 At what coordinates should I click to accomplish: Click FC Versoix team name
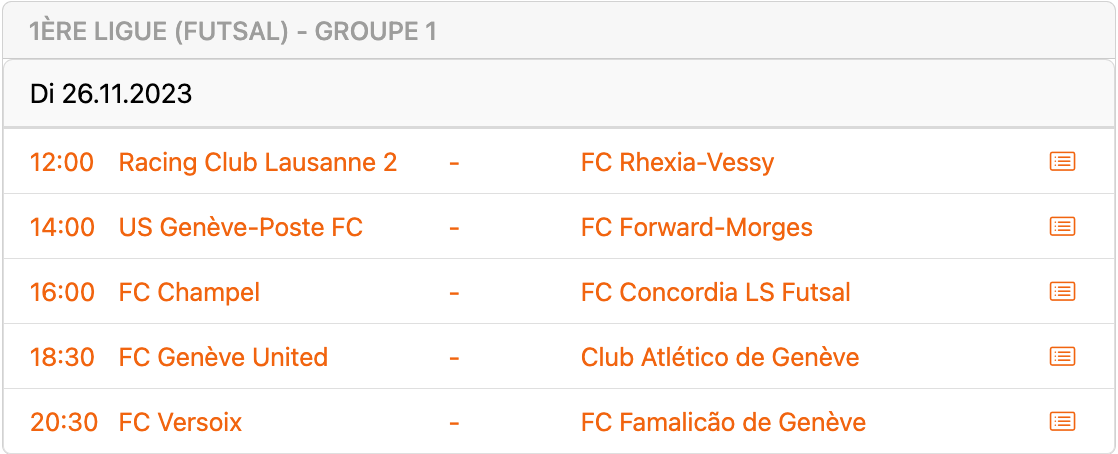(x=180, y=422)
